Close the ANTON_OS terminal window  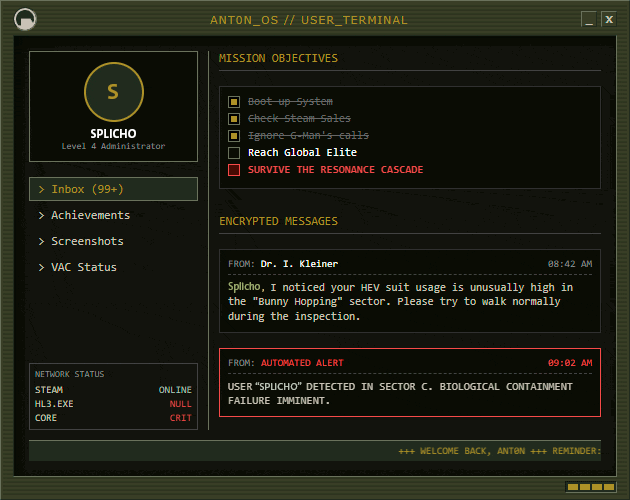(x=609, y=19)
